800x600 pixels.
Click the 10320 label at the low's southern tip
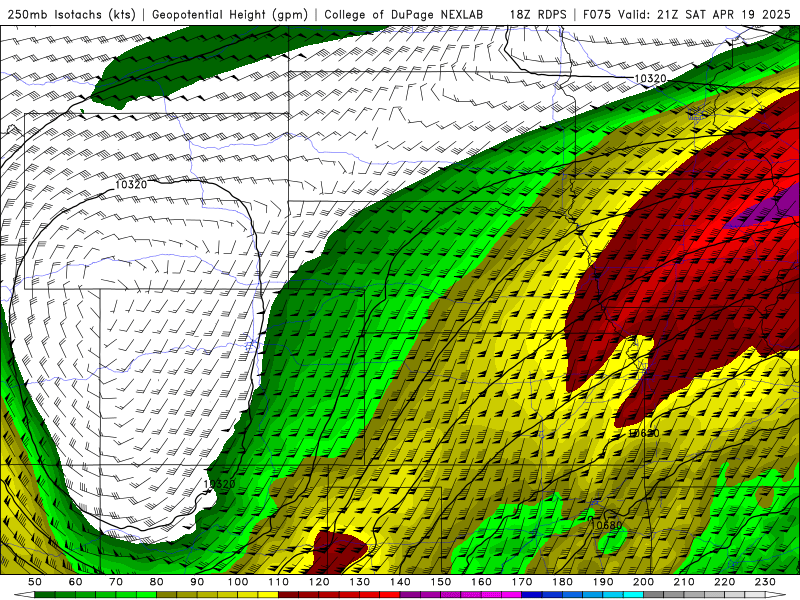pyautogui.click(x=219, y=484)
